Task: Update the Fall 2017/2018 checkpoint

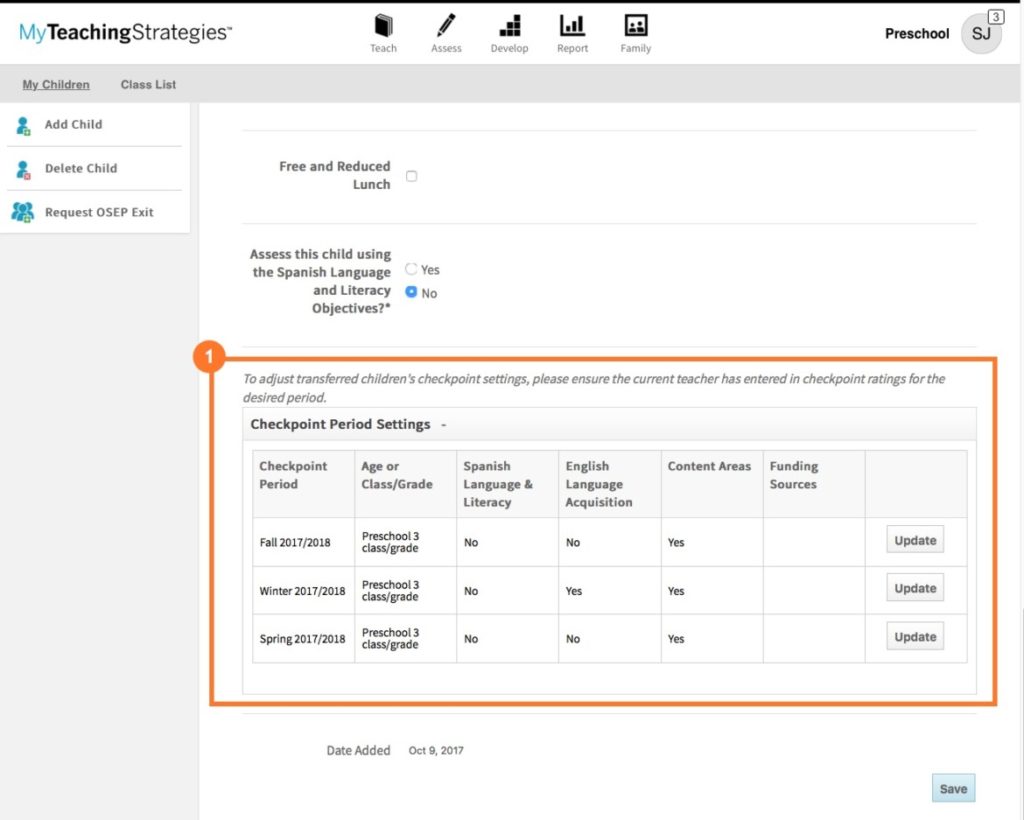Action: (914, 540)
